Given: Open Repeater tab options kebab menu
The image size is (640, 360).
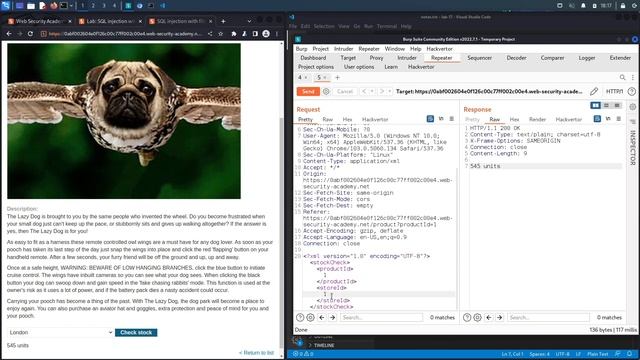Looking at the screenshot, I should point(633,78).
